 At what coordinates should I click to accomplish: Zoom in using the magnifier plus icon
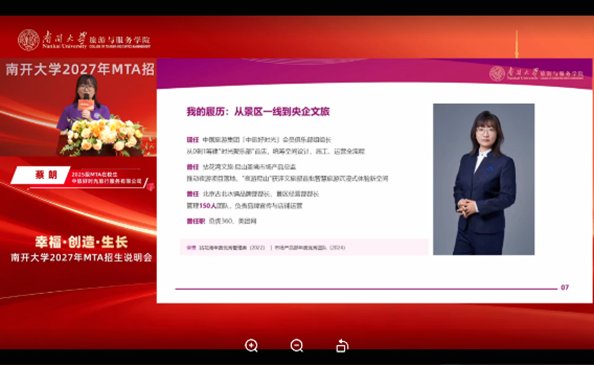[x=251, y=346]
